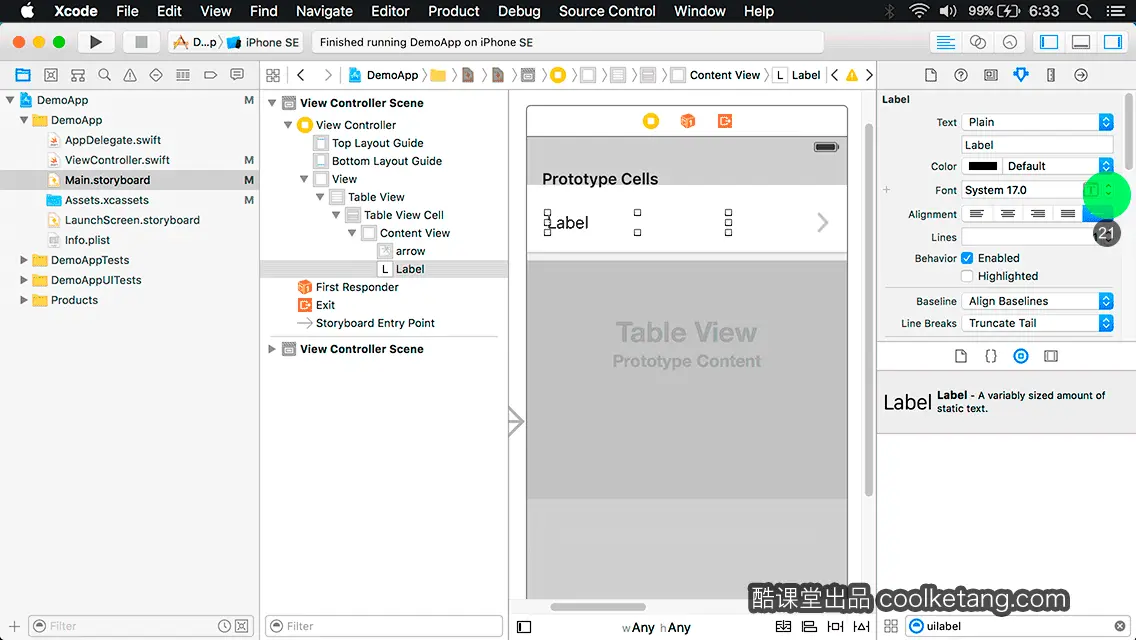Expand the DemoAppUITests folder
Screen dimensions: 1136x640
pos(24,280)
